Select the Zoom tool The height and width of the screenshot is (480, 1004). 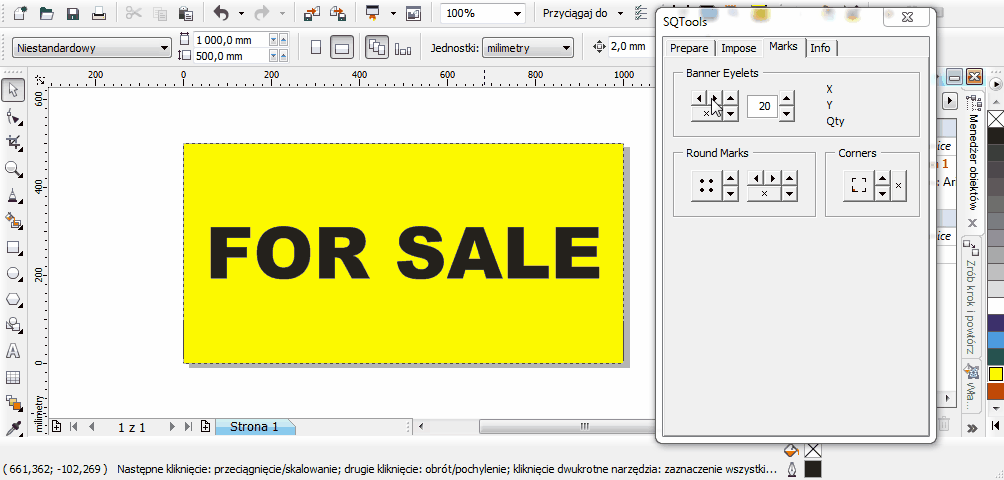(x=13, y=169)
